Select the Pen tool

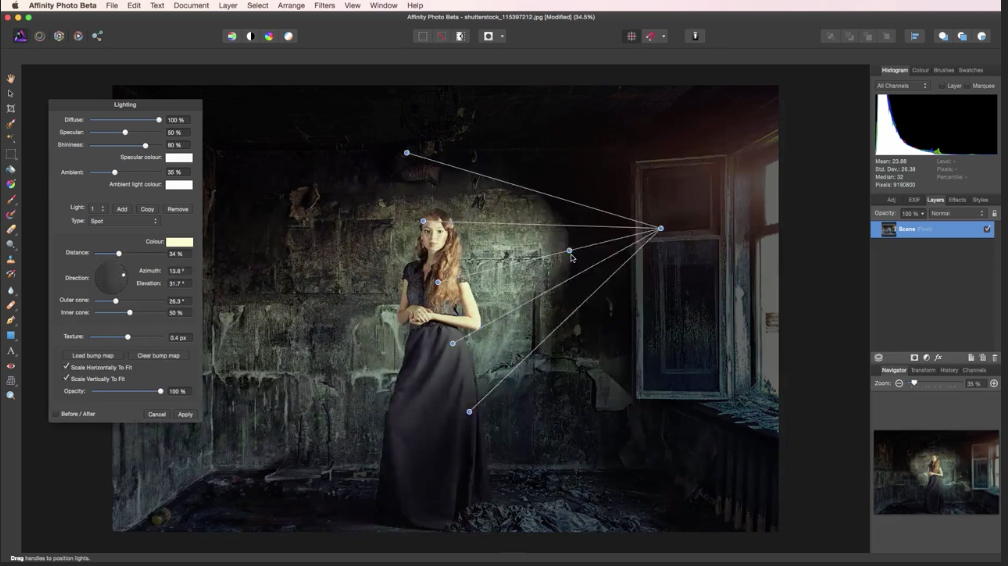11,320
